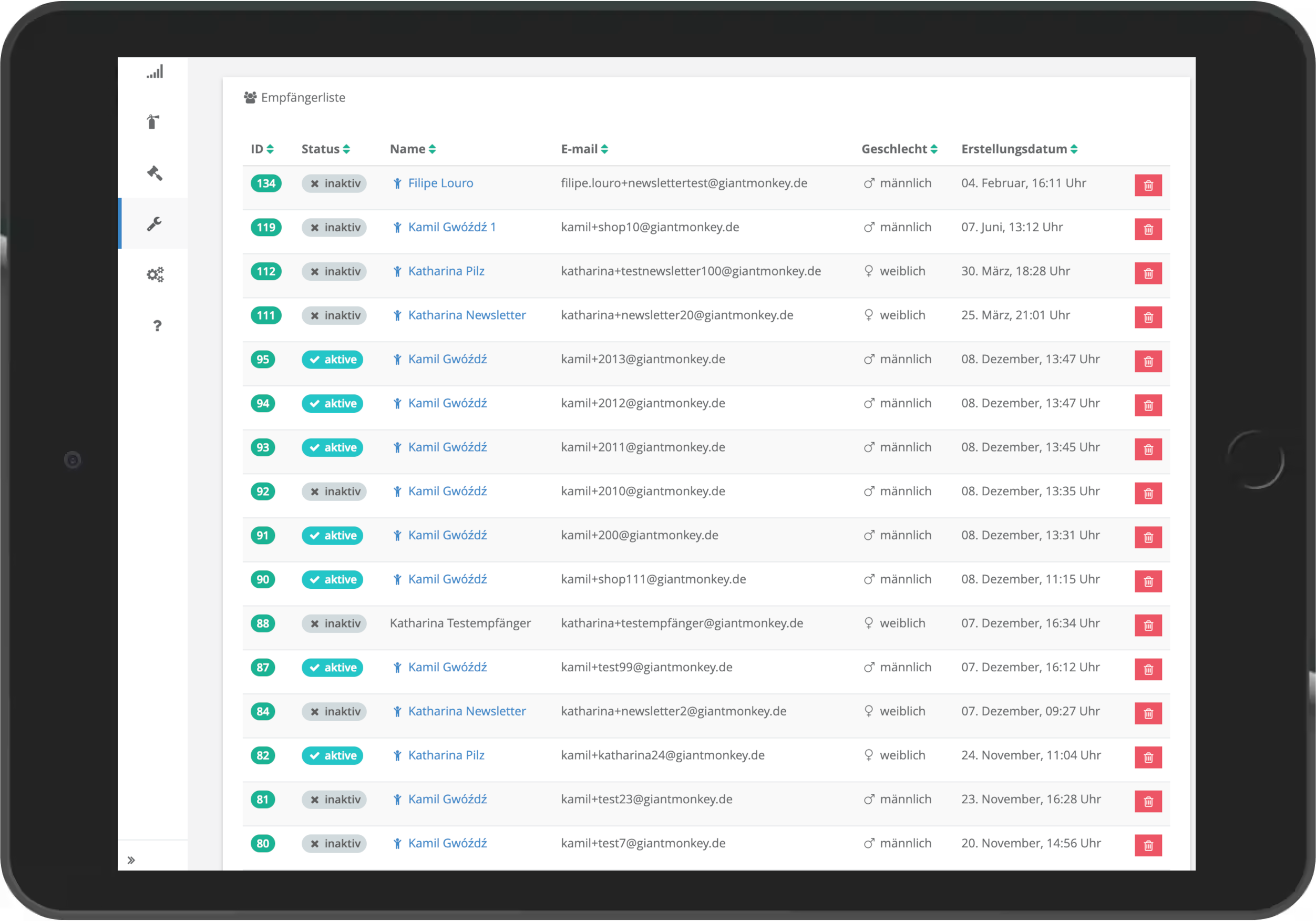Open the gavel sidebar icon
Screen dimensions: 1316x921
pos(155,172)
